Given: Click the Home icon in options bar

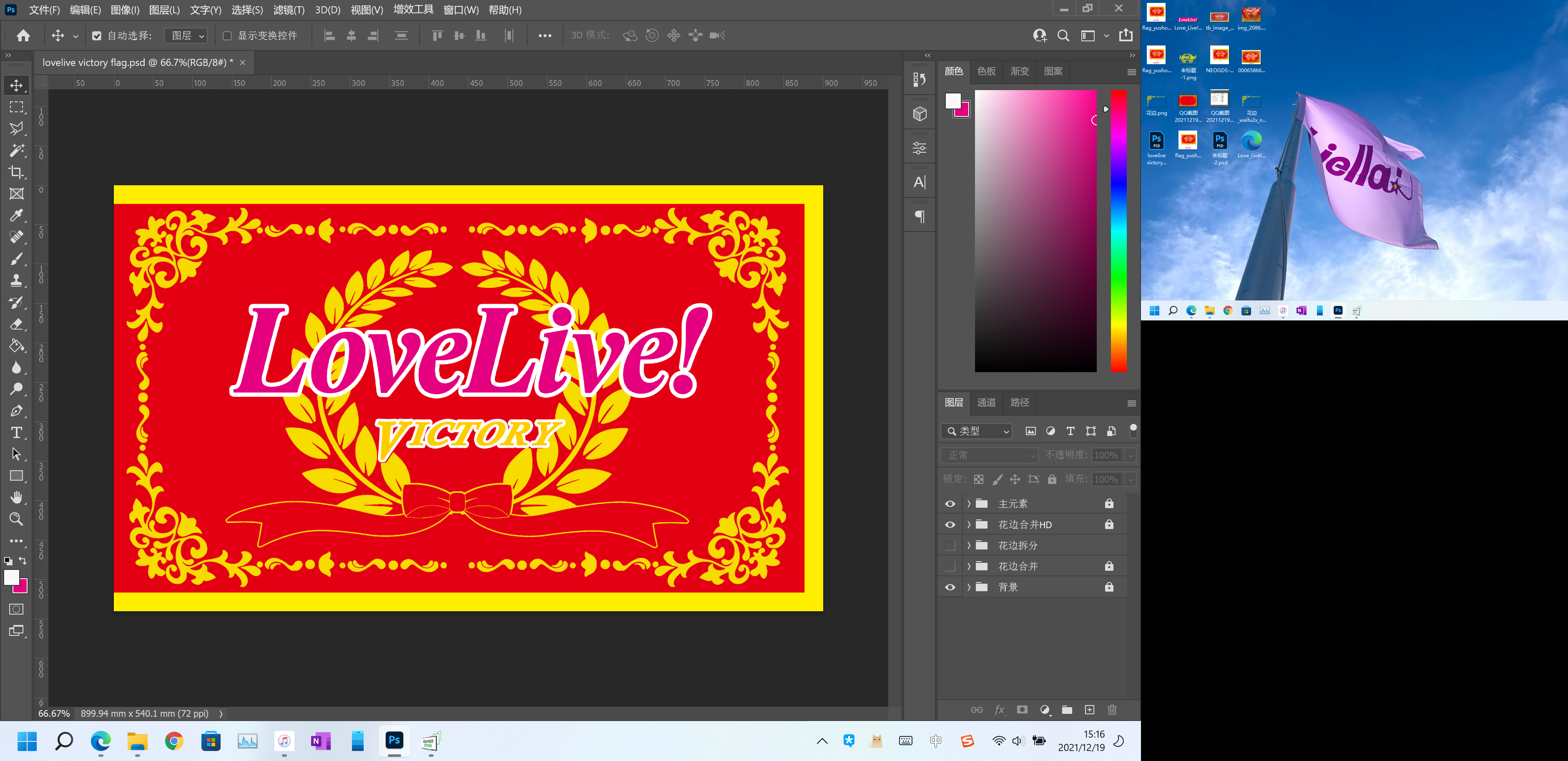Looking at the screenshot, I should pyautogui.click(x=23, y=35).
